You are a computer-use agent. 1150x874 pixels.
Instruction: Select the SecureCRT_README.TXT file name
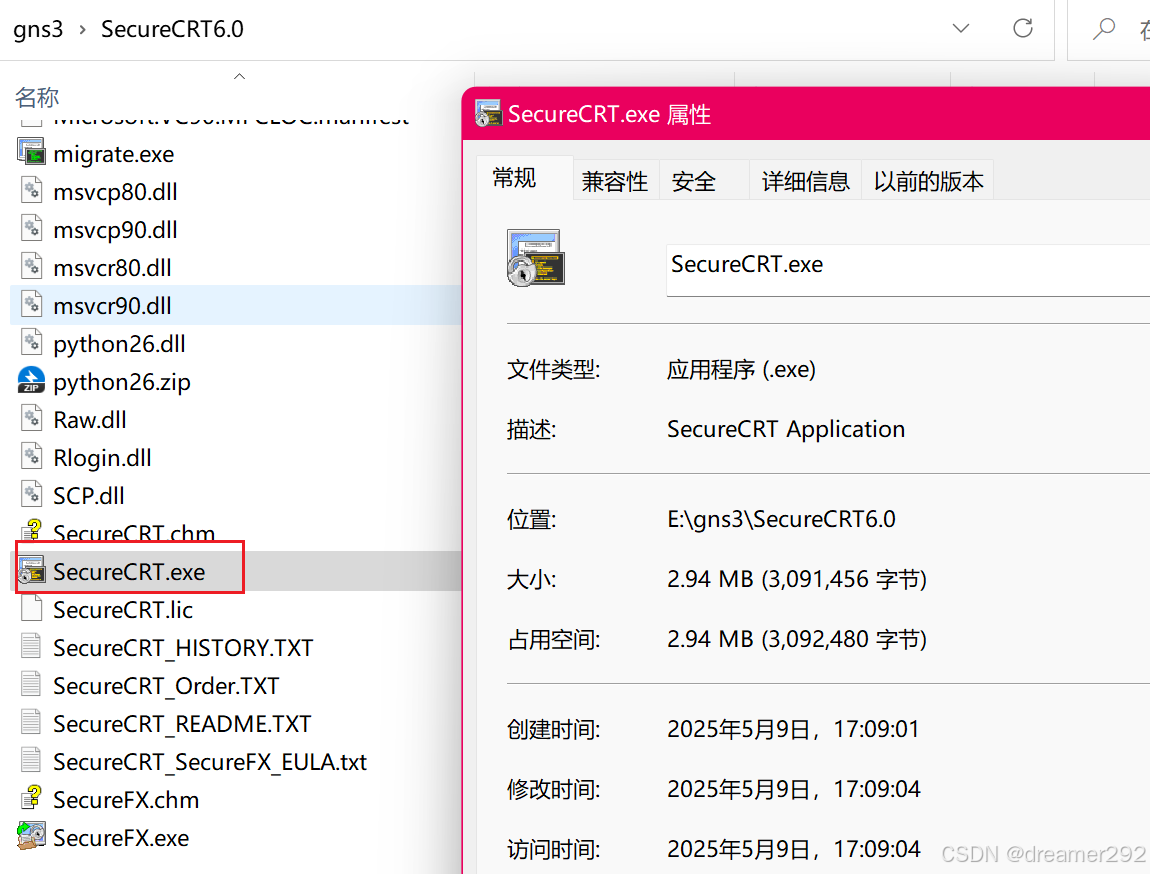click(x=182, y=724)
